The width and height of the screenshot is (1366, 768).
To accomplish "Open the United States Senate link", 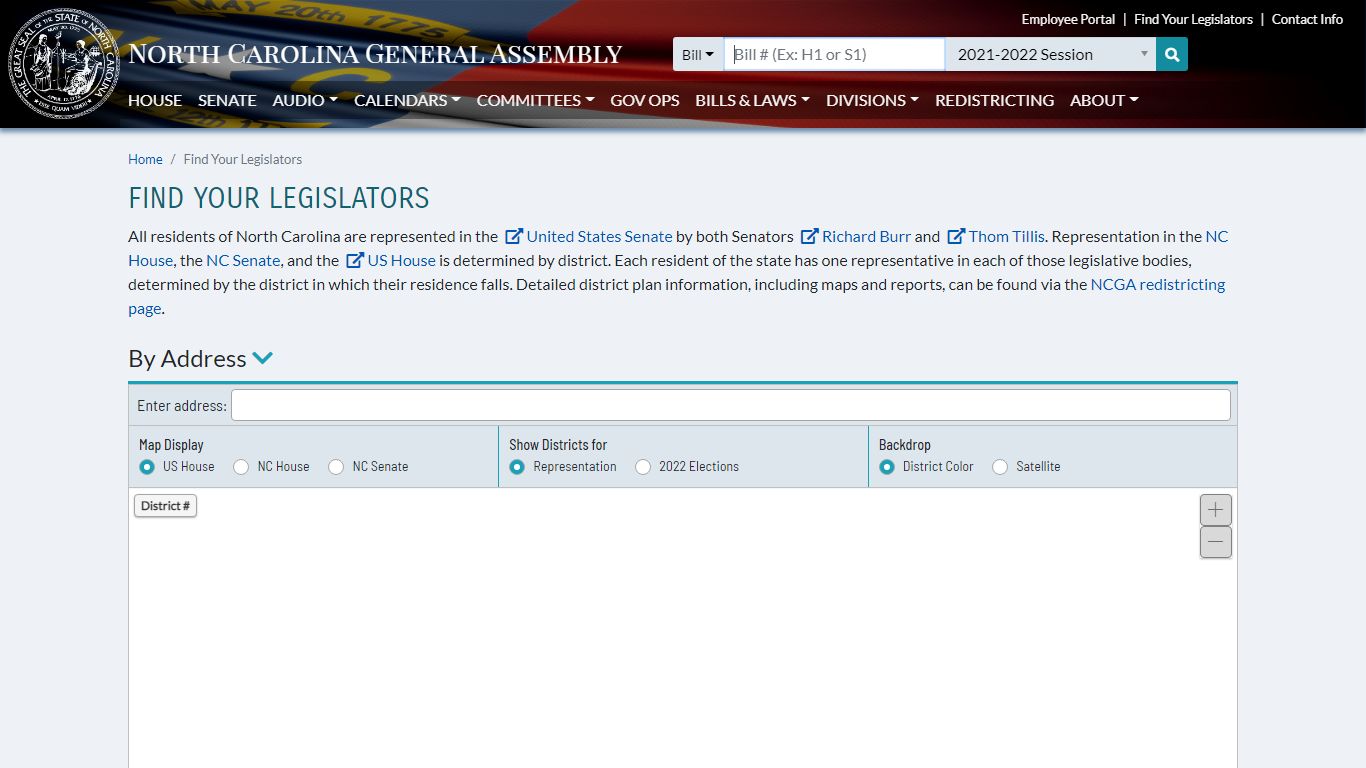I will [x=589, y=236].
